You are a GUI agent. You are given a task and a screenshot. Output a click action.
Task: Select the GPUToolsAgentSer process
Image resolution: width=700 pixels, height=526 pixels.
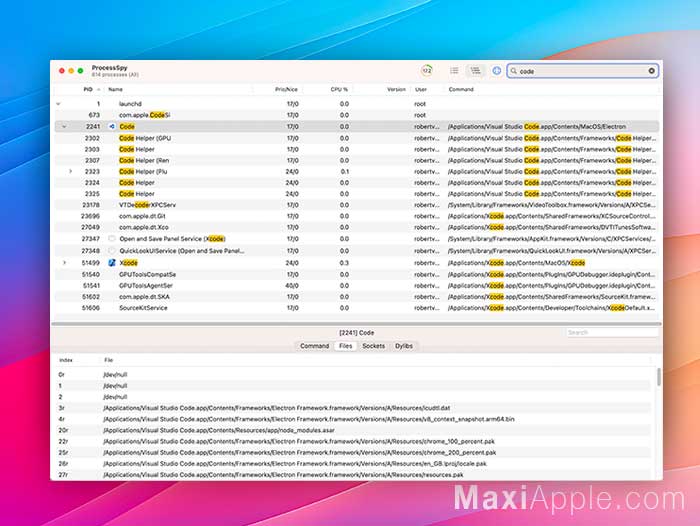(356, 285)
